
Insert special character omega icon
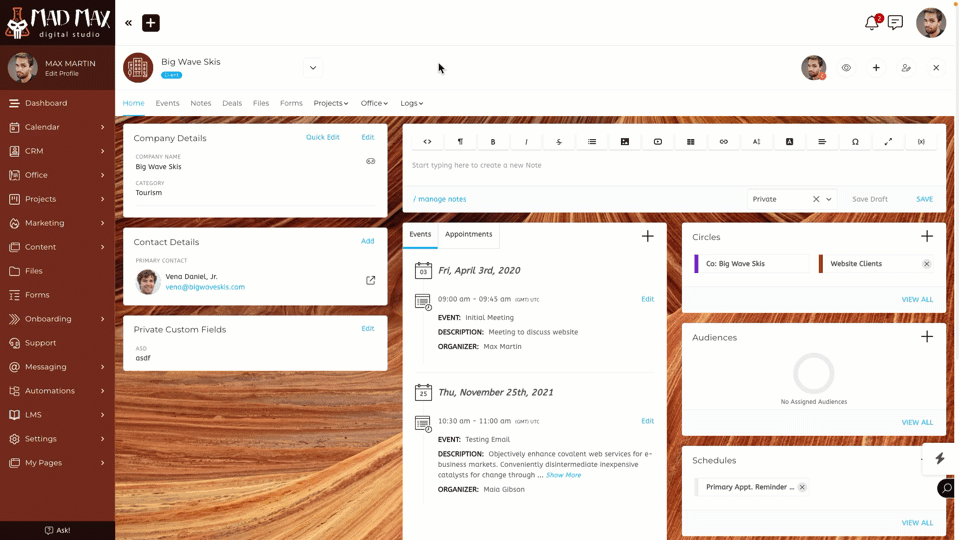click(x=855, y=141)
